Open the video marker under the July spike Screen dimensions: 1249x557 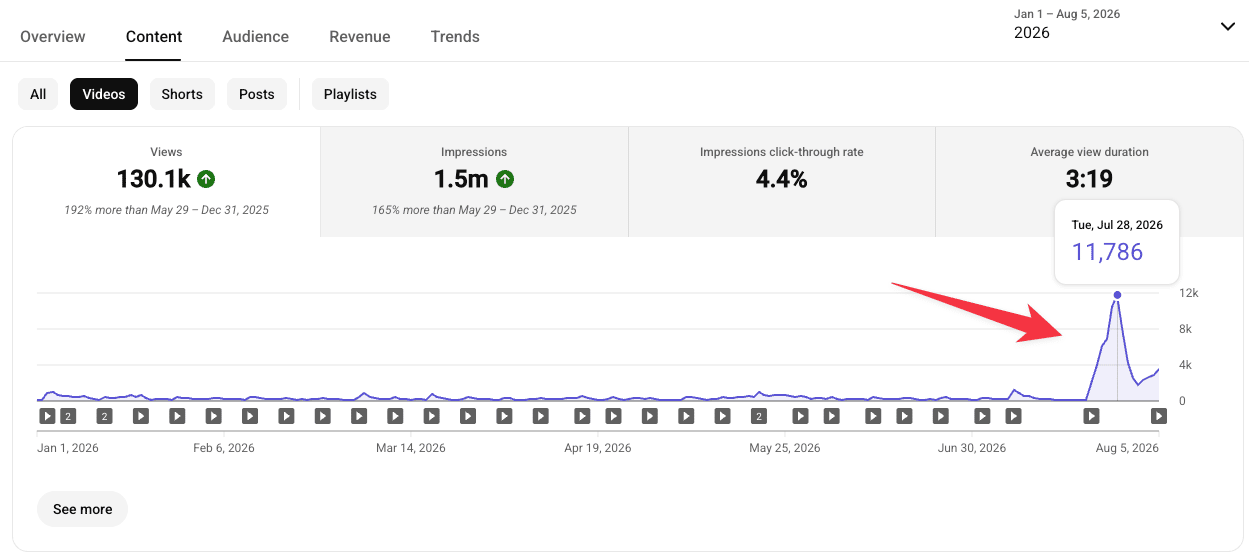(1092, 416)
